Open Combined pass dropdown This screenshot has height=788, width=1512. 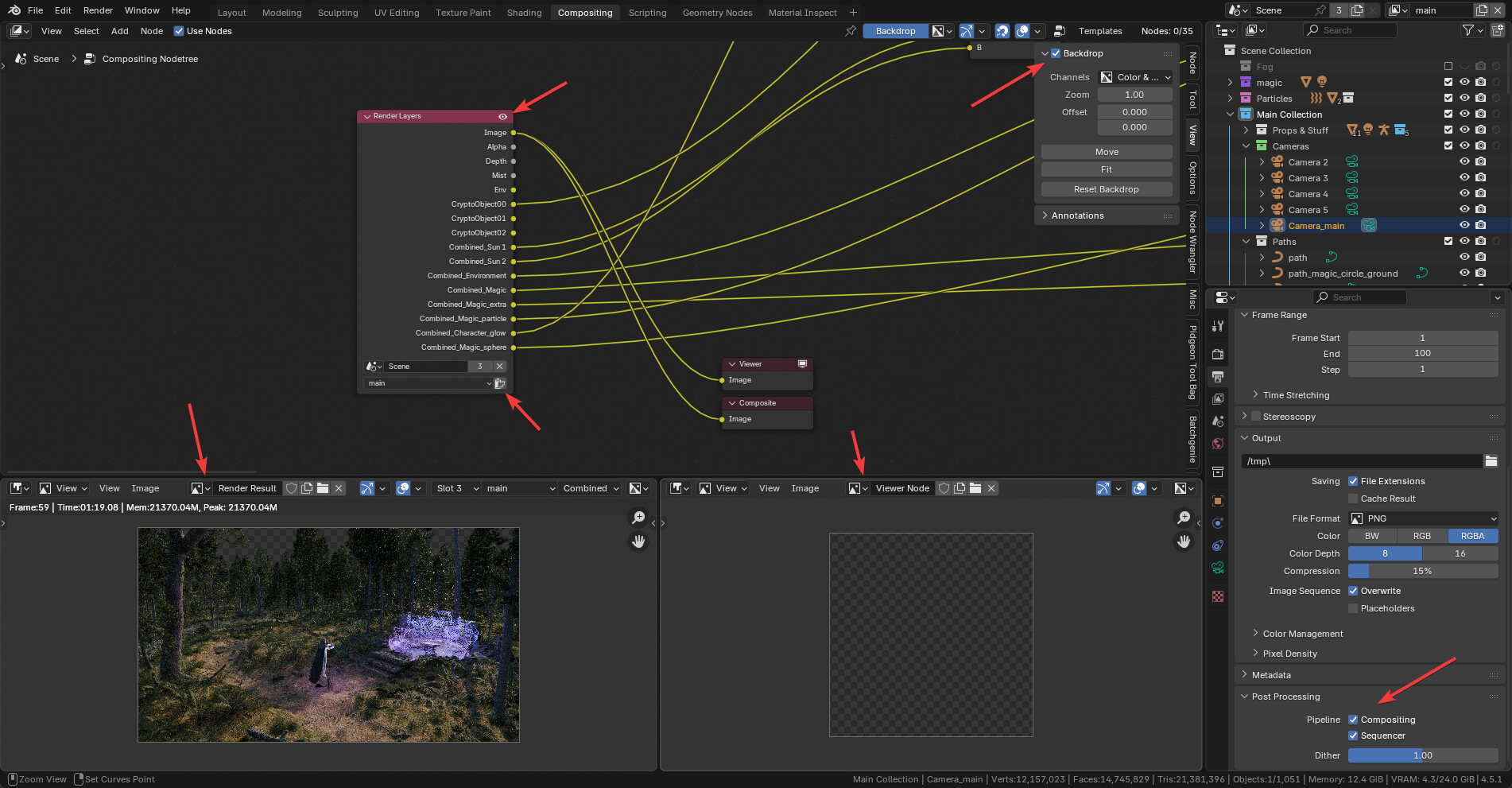coord(590,488)
